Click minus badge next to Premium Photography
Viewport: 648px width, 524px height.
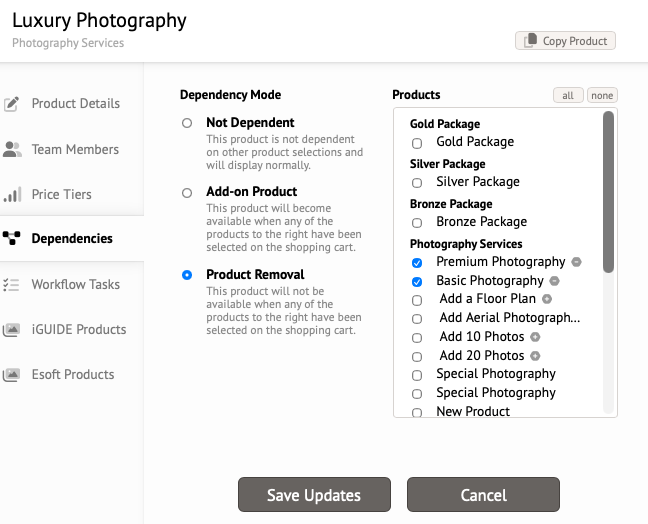point(576,262)
